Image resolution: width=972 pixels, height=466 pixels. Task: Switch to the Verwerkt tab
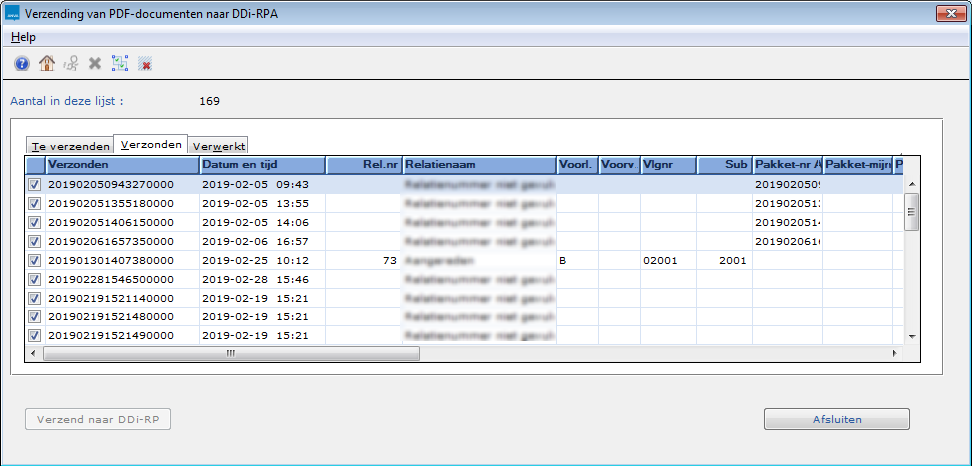tap(218, 146)
